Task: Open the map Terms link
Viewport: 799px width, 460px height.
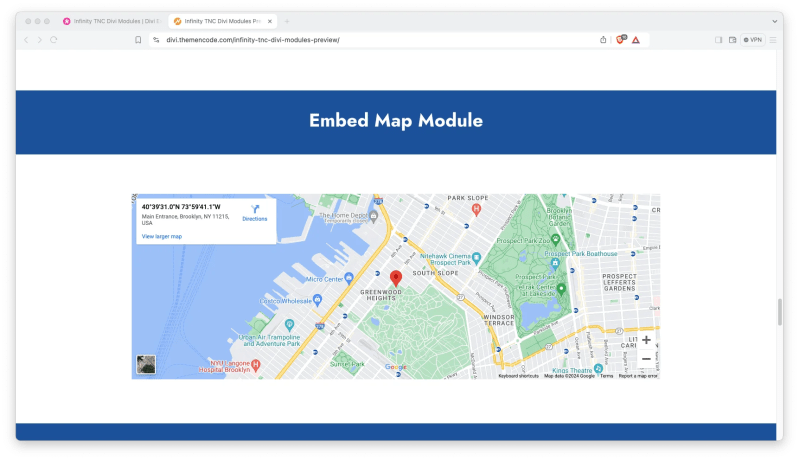Action: 606,376
